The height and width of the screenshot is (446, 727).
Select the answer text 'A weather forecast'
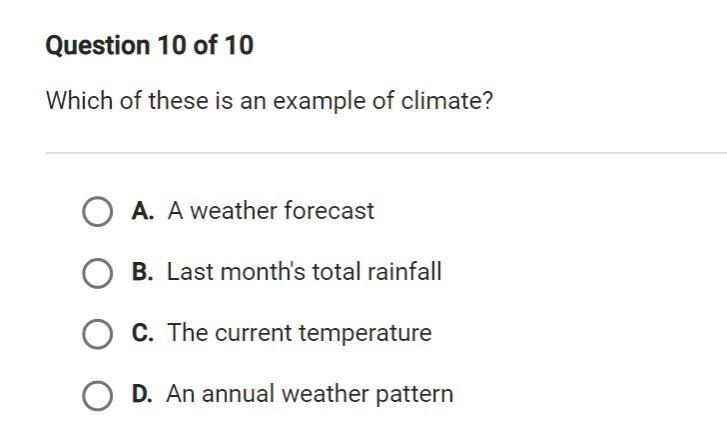point(270,211)
